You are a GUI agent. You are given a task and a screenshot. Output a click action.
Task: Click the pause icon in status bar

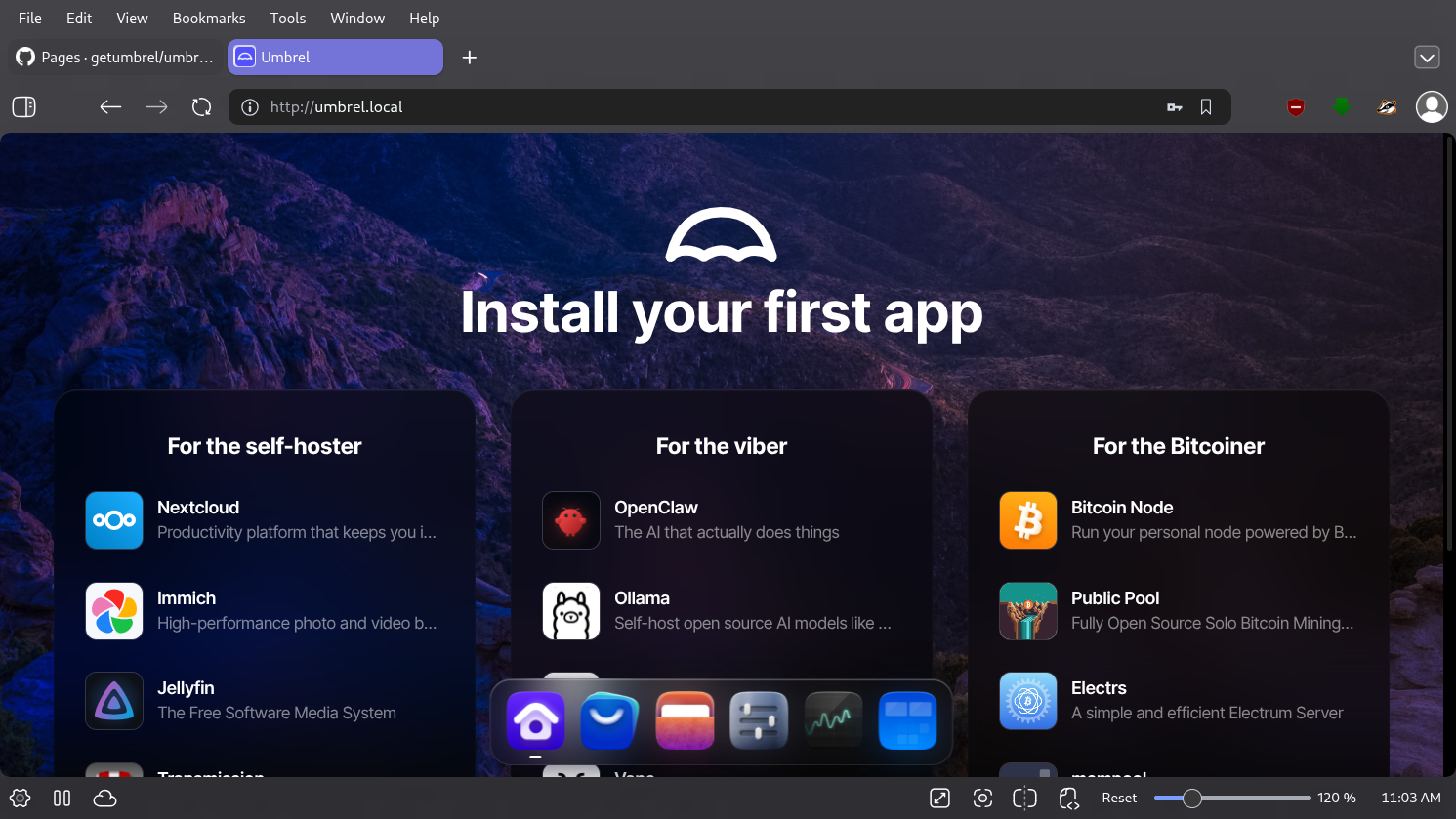62,798
